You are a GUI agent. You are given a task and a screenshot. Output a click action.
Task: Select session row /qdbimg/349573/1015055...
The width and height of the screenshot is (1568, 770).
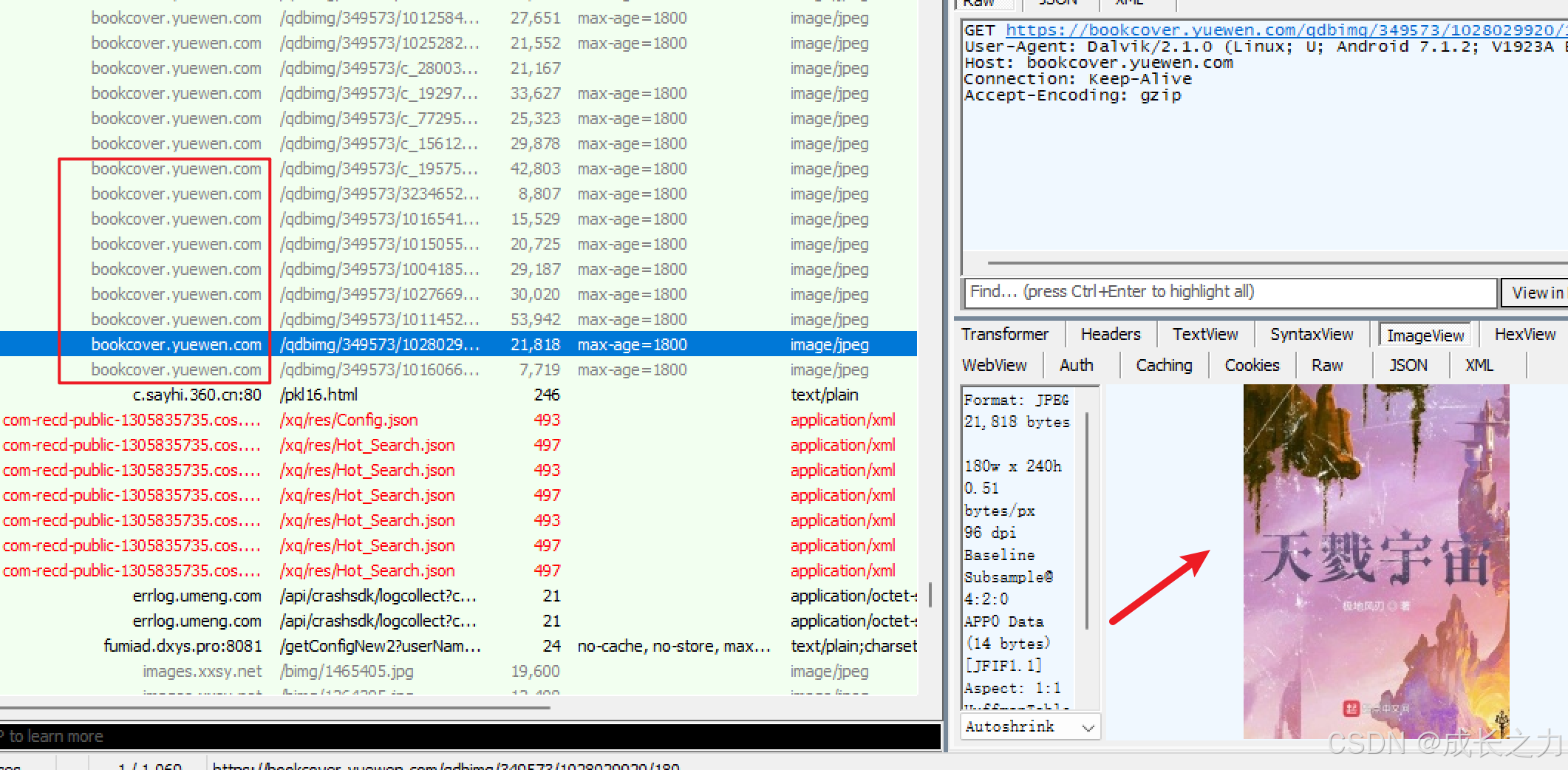[458, 244]
